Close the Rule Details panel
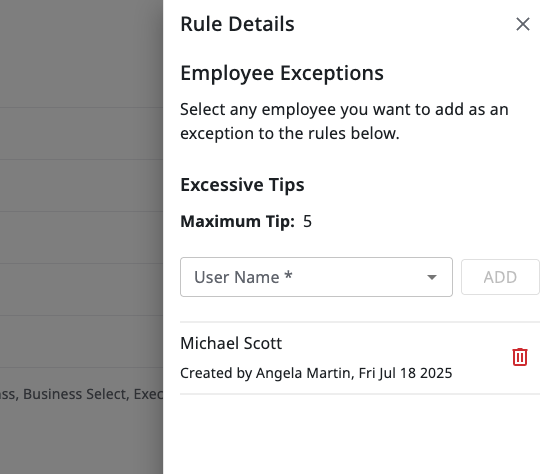Screen dimensions: 554x474 [523, 24]
